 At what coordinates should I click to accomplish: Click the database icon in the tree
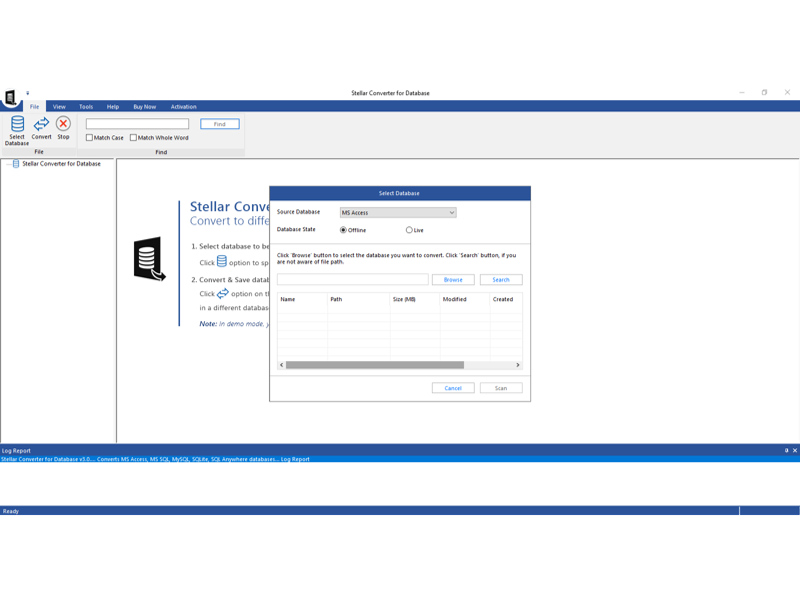[16, 164]
